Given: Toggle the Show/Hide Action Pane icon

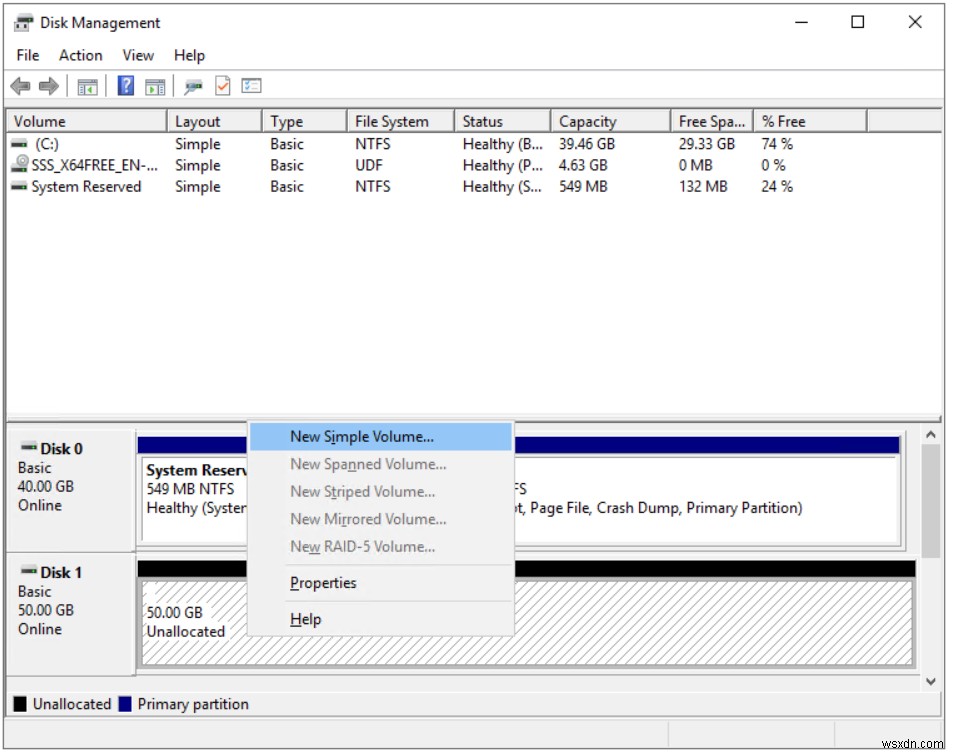Looking at the screenshot, I should click(x=153, y=85).
